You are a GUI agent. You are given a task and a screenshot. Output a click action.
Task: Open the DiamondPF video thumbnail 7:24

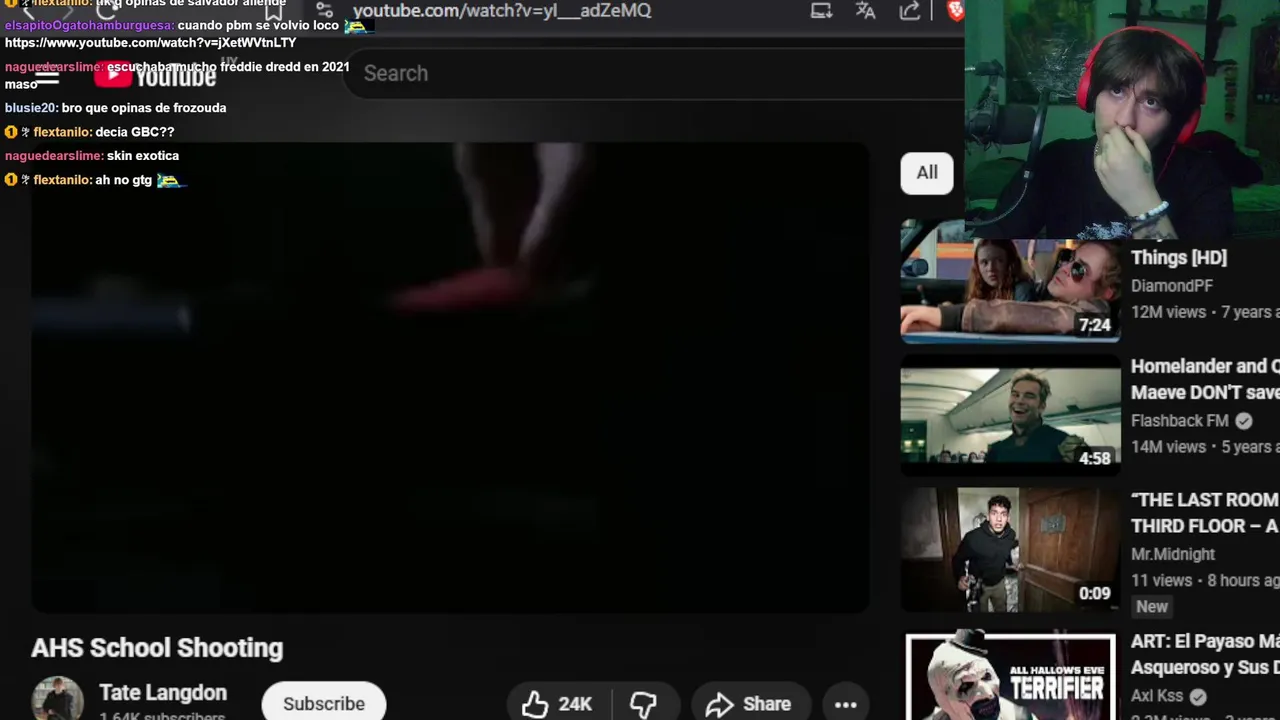point(1010,283)
